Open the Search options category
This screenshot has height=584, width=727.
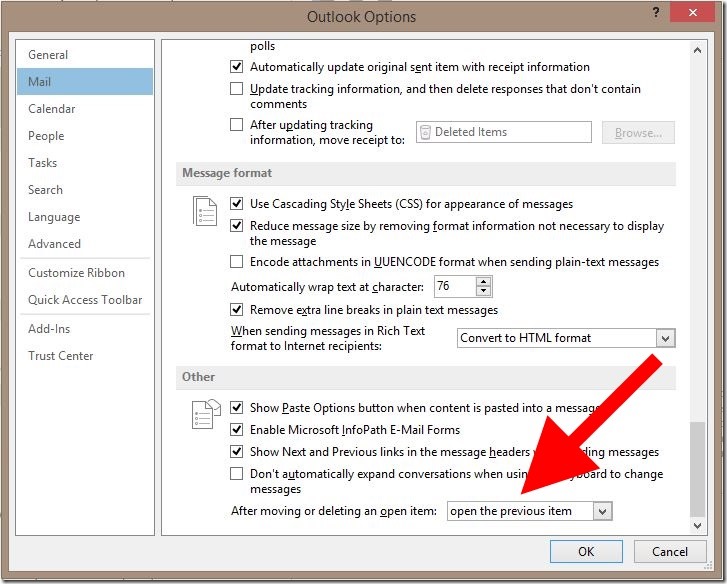click(x=85, y=190)
